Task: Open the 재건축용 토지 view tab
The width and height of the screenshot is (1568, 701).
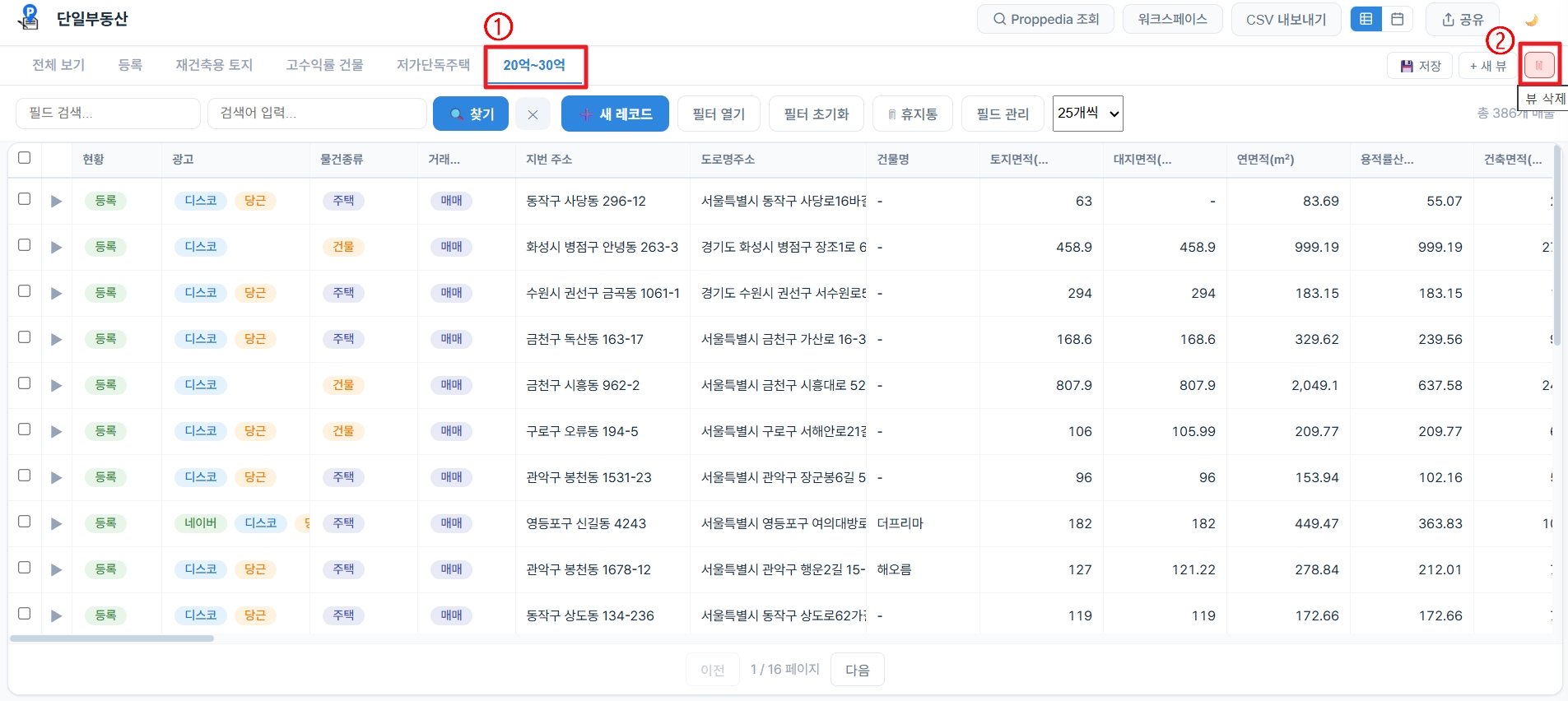Action: (214, 65)
